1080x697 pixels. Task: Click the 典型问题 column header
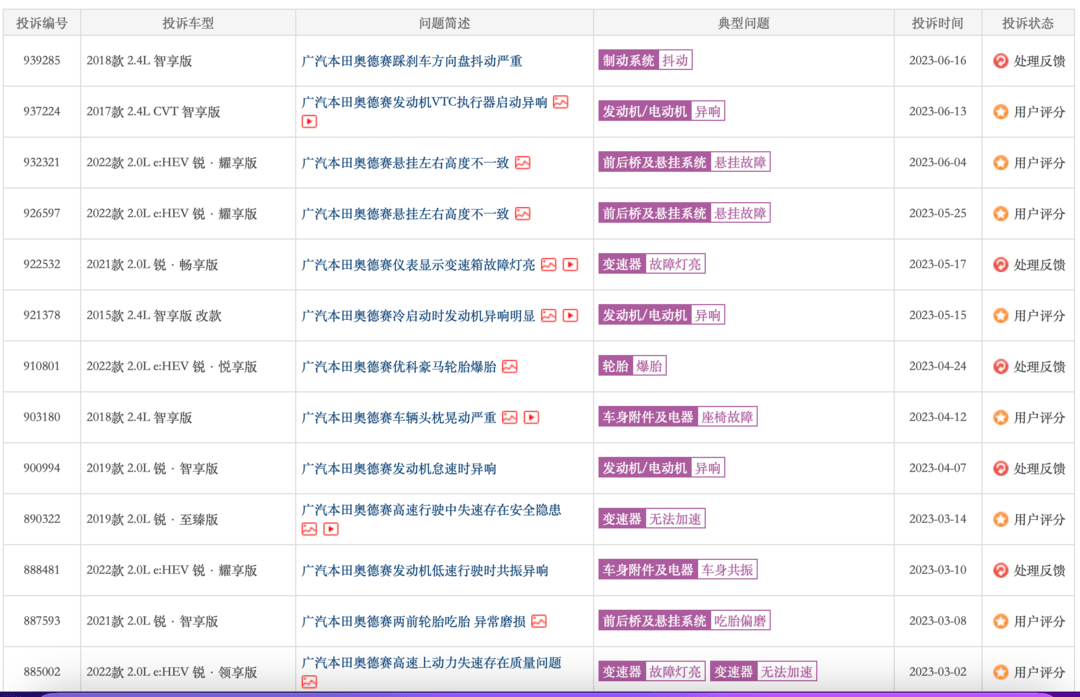click(x=744, y=23)
